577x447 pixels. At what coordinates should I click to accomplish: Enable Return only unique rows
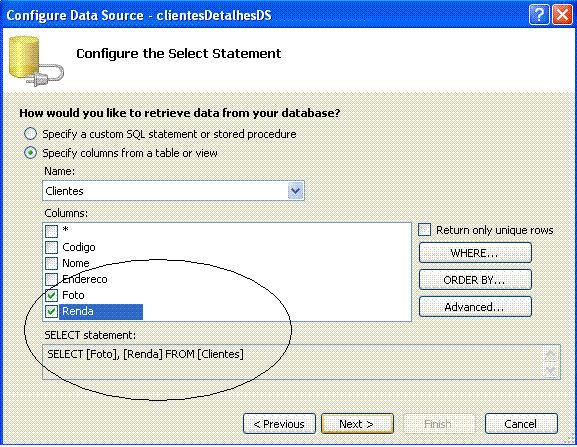[424, 230]
